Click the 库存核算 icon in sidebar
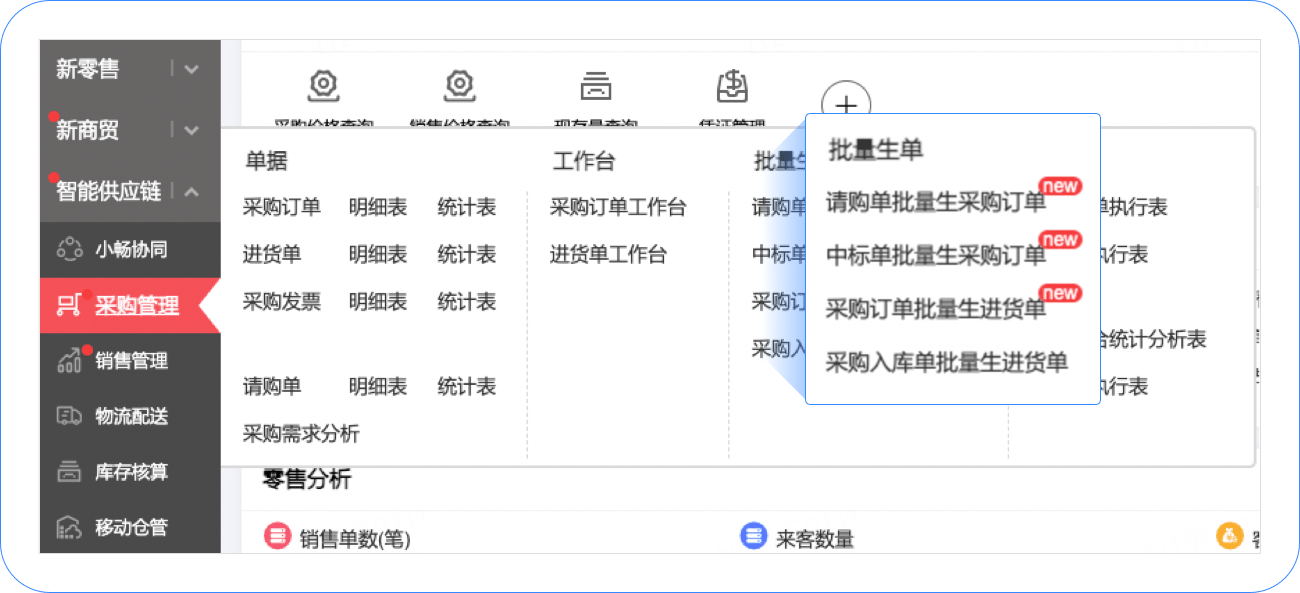 [x=69, y=471]
